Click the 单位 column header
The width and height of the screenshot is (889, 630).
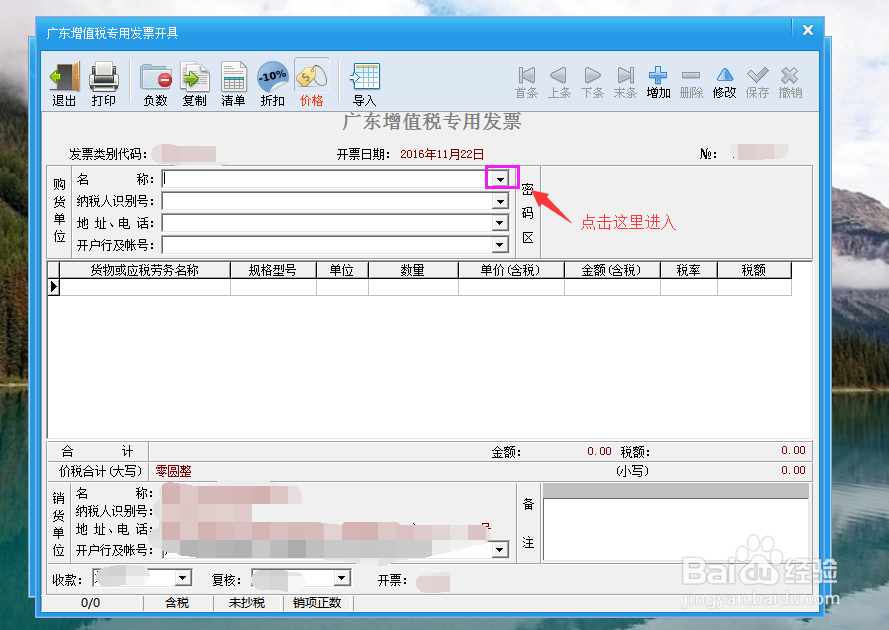tap(342, 270)
